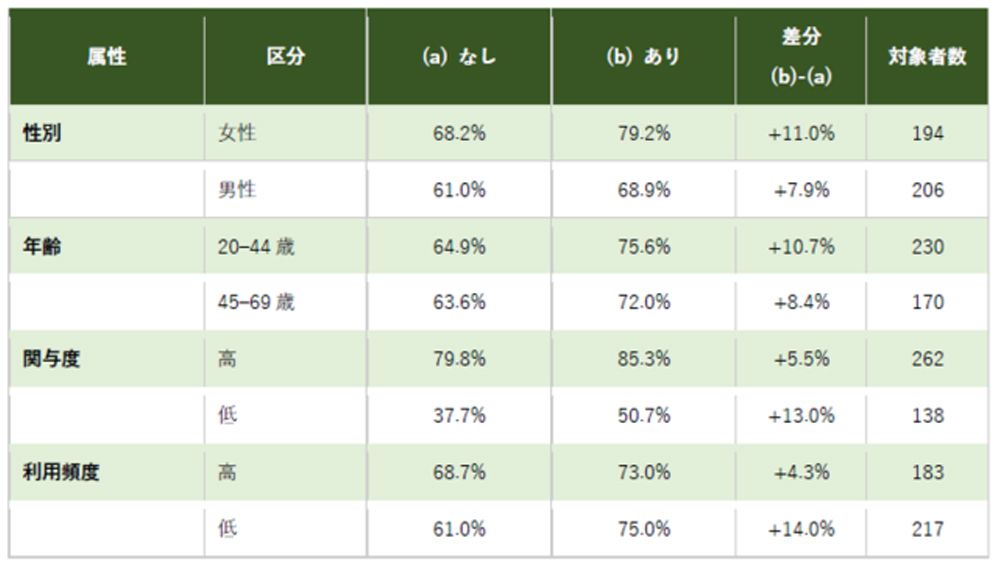Select the 関与度 attribute cell
998x568 pixels.
tap(51, 359)
